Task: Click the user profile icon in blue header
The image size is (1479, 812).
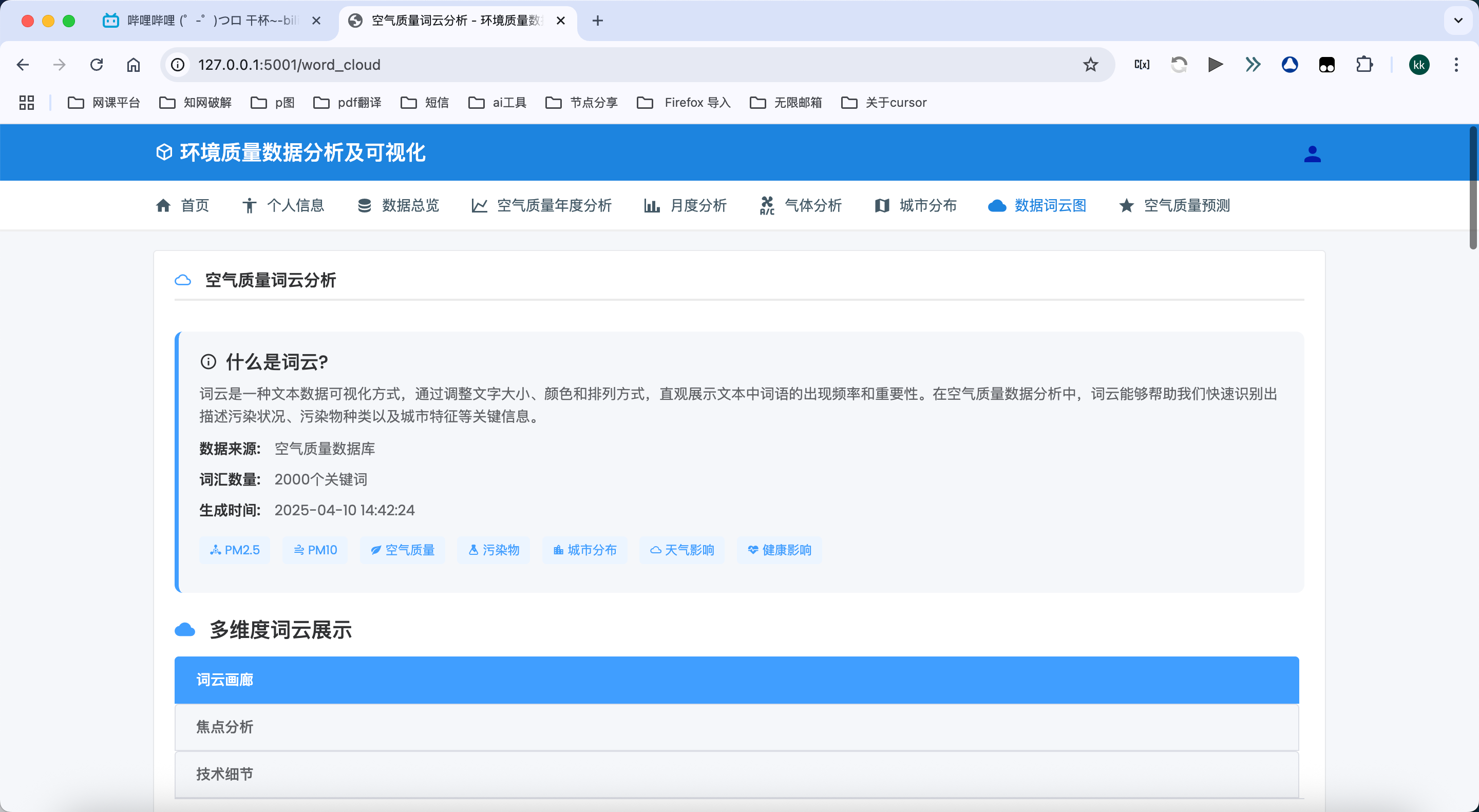Action: pyautogui.click(x=1312, y=154)
